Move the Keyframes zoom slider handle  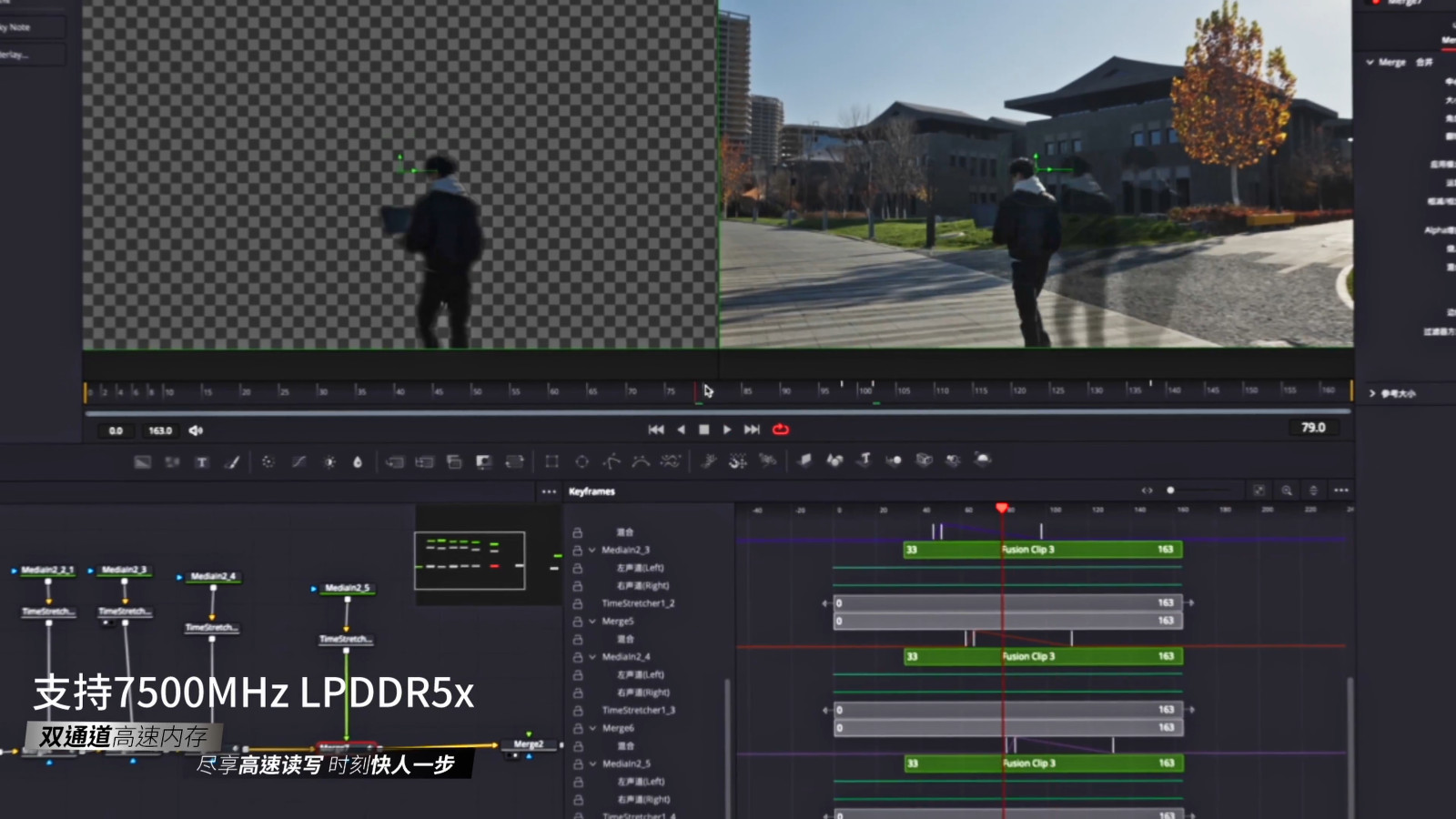pos(1171,490)
